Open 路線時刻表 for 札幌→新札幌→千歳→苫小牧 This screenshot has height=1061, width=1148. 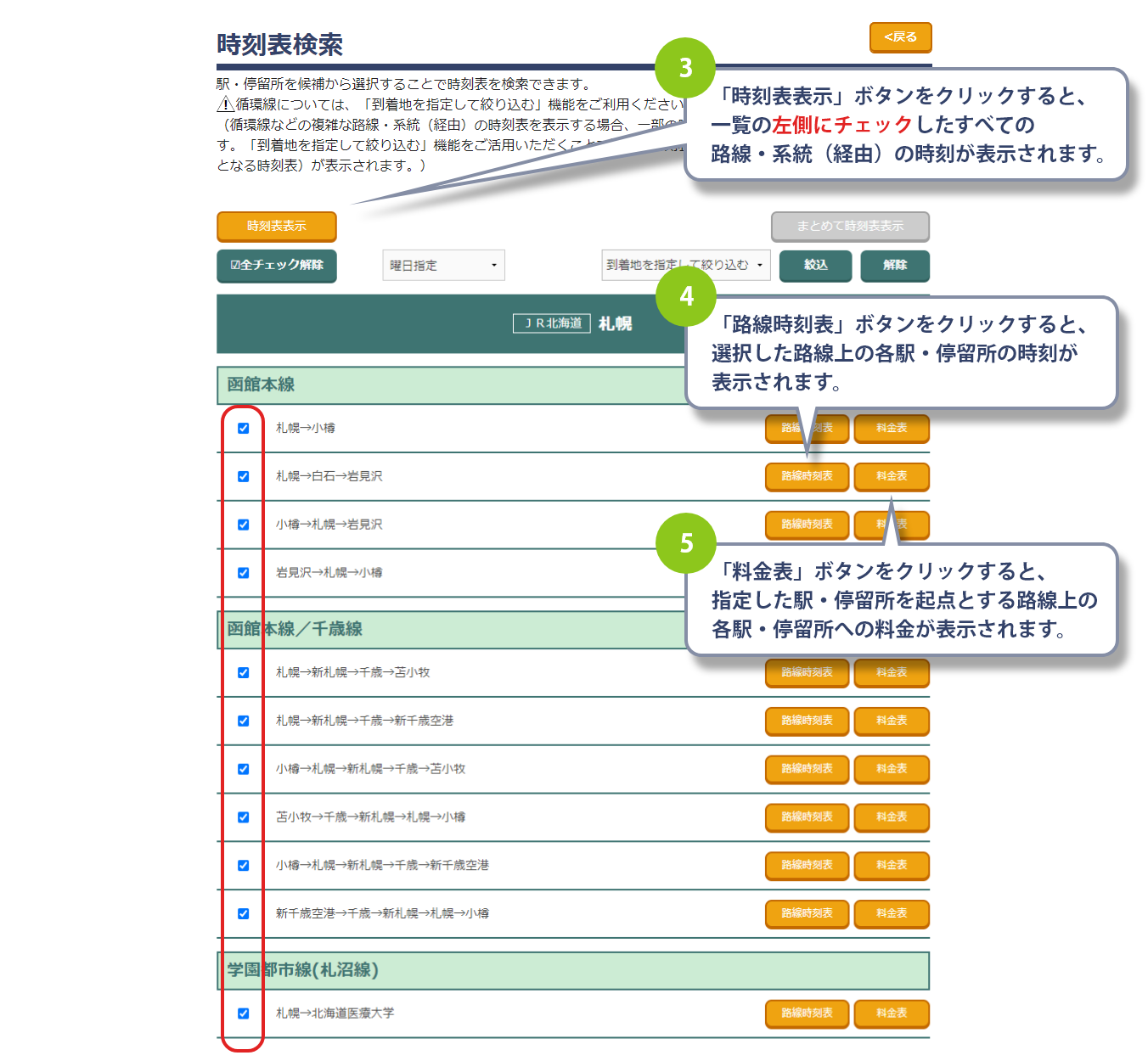808,673
